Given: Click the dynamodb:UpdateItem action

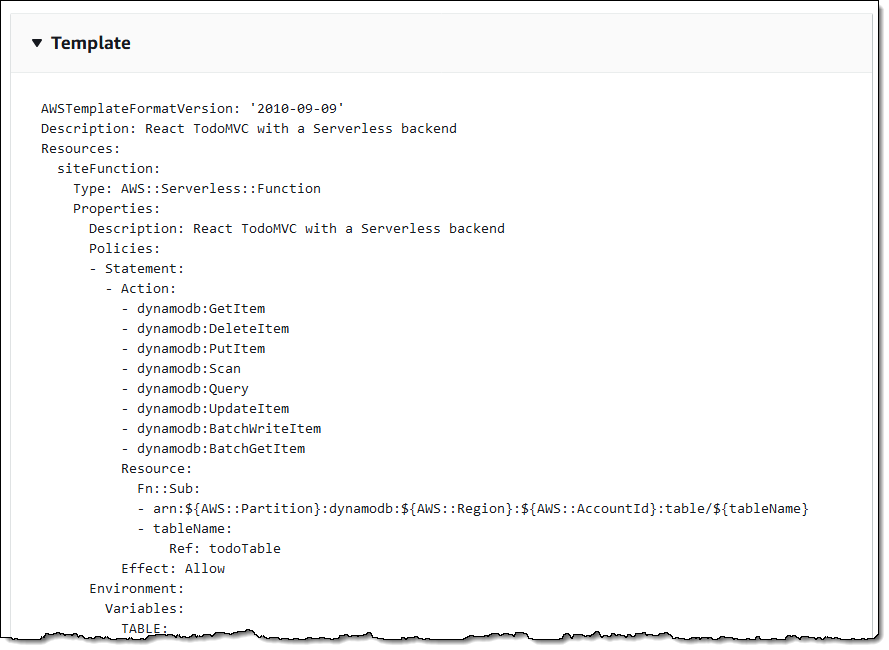Looking at the screenshot, I should click(212, 408).
